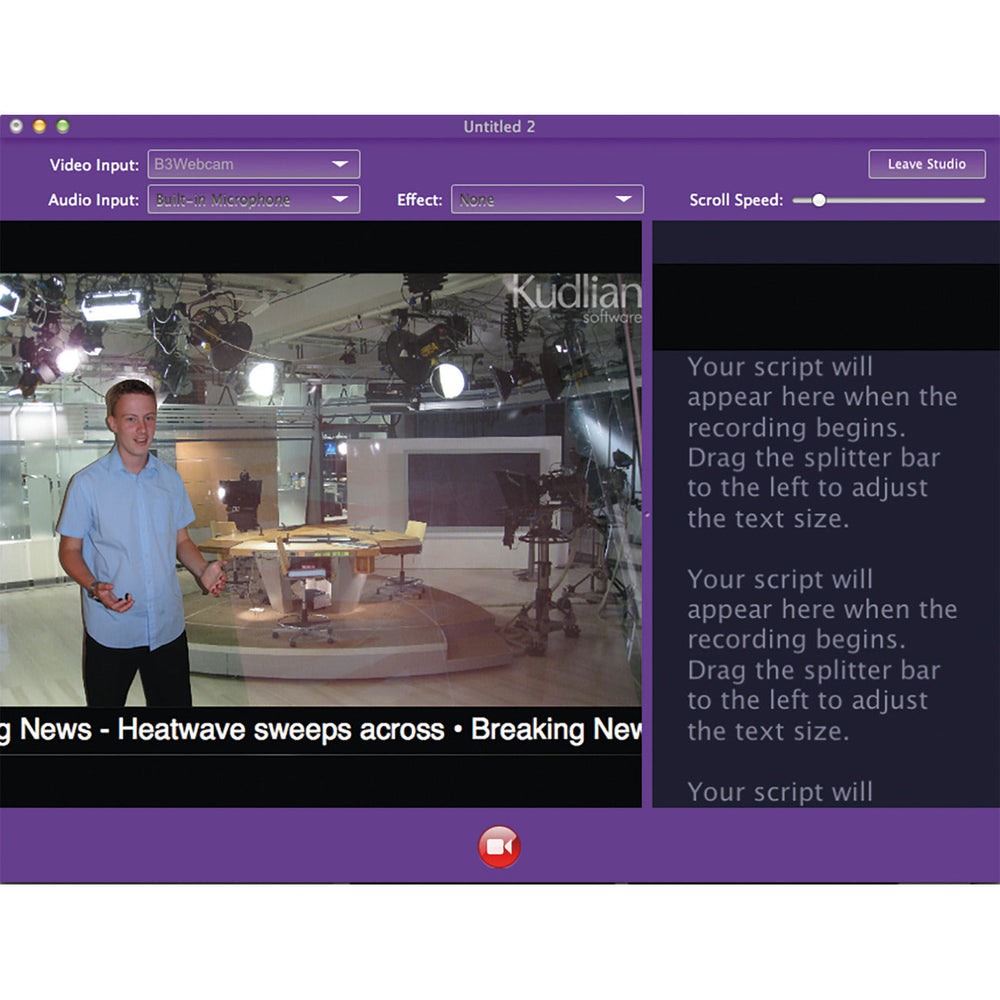The width and height of the screenshot is (1000, 1000).
Task: Expand the Effect dropdown set to None
Action: 547,200
